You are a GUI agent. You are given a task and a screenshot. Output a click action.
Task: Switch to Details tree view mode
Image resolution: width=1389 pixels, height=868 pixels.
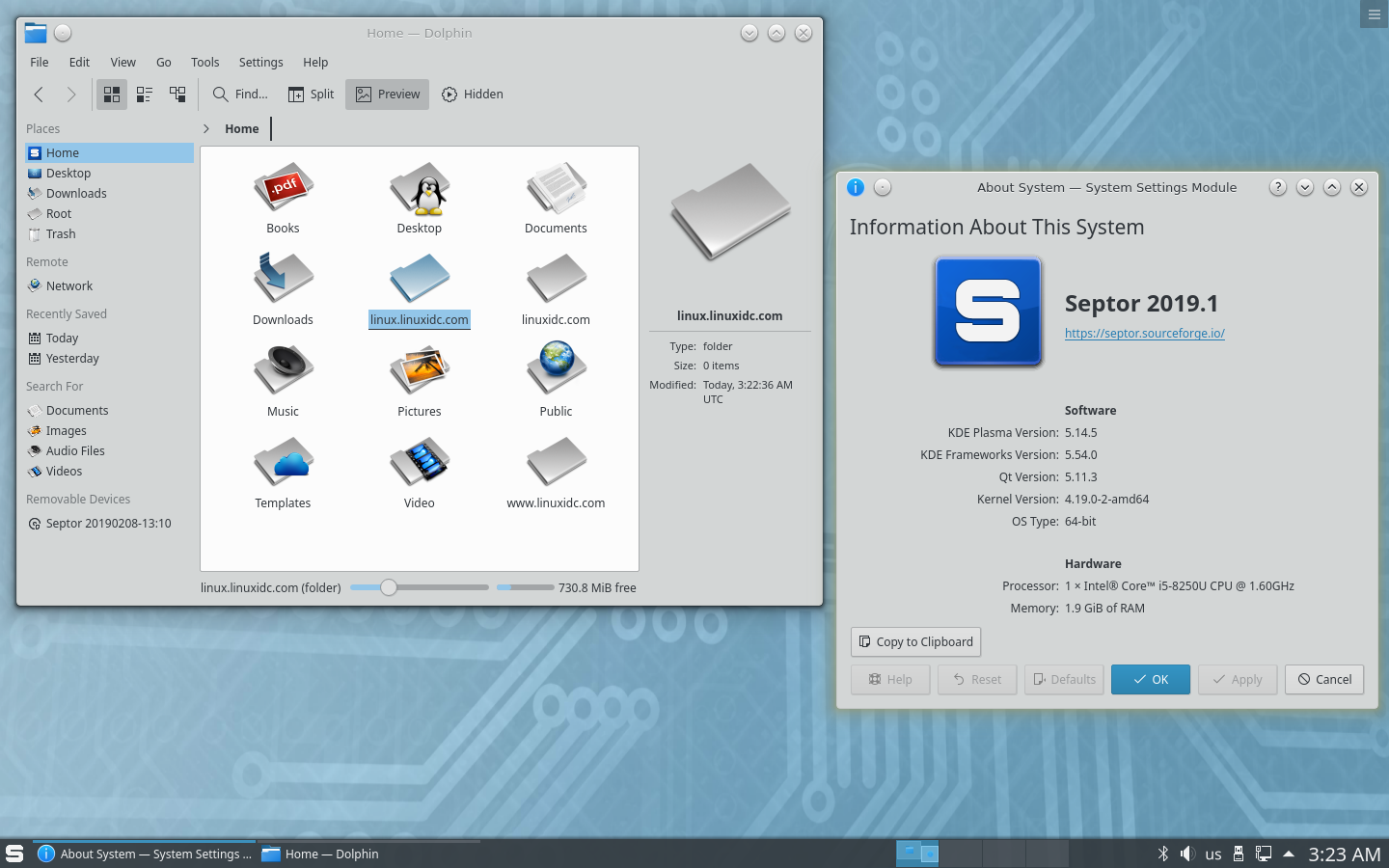tap(177, 95)
